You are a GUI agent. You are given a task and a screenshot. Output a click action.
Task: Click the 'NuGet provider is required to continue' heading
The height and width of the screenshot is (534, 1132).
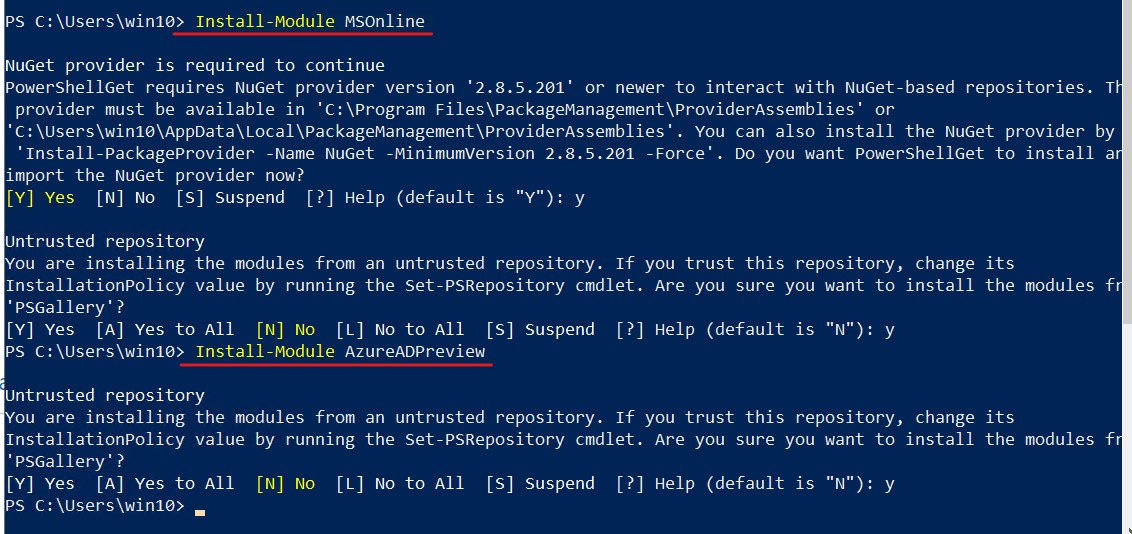point(195,66)
